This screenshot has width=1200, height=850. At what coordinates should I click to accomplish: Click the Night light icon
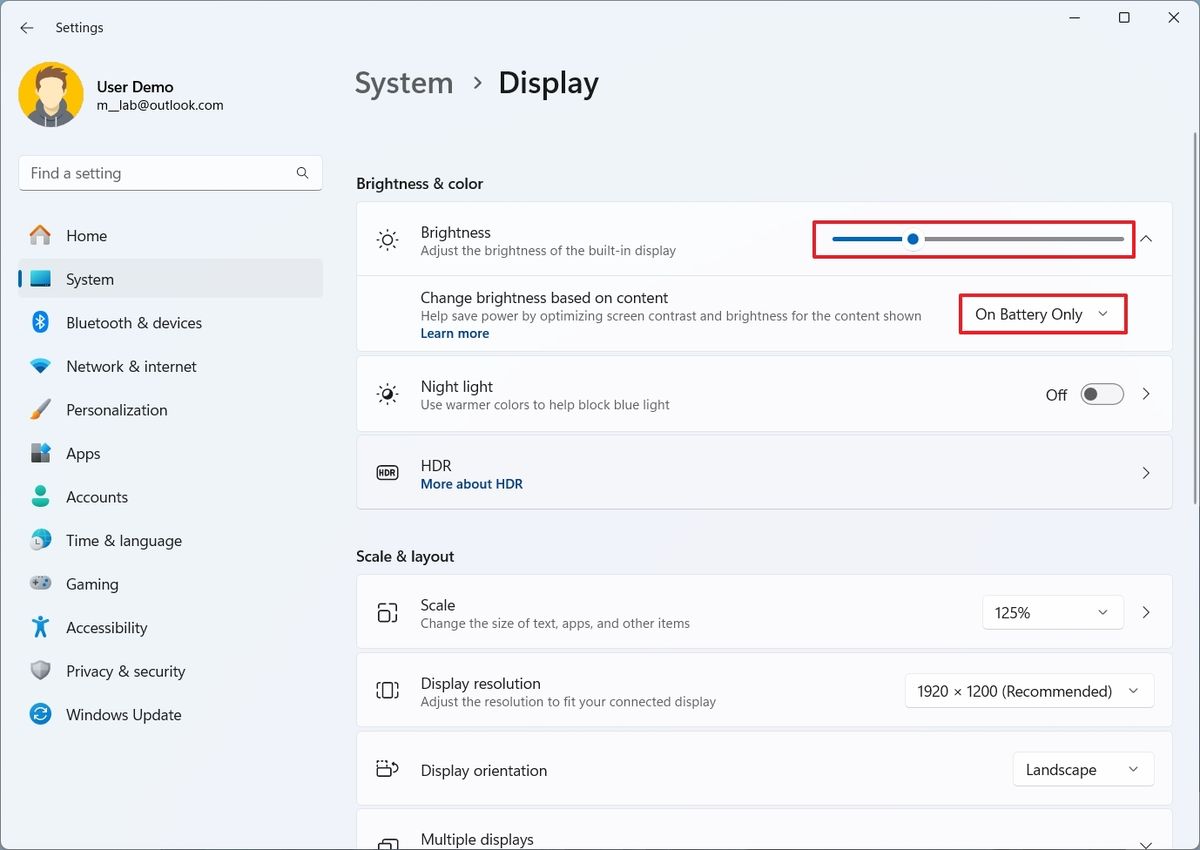pos(387,394)
